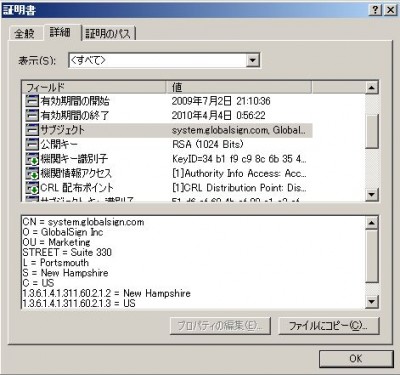Select the 詳細 tab
This screenshot has width=400, height=375.
pos(60,32)
